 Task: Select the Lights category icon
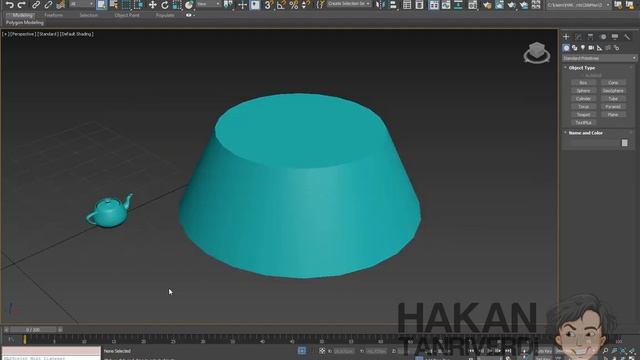click(583, 48)
